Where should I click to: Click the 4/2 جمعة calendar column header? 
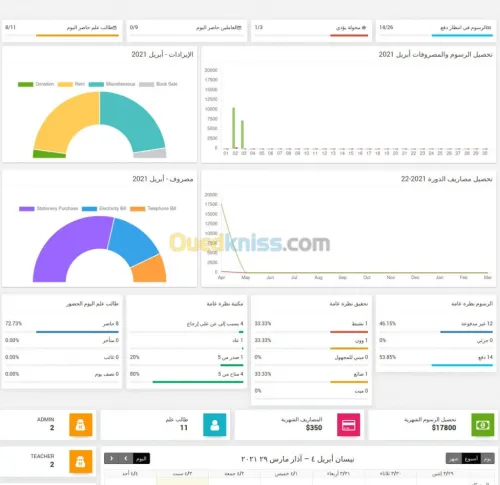(x=235, y=474)
